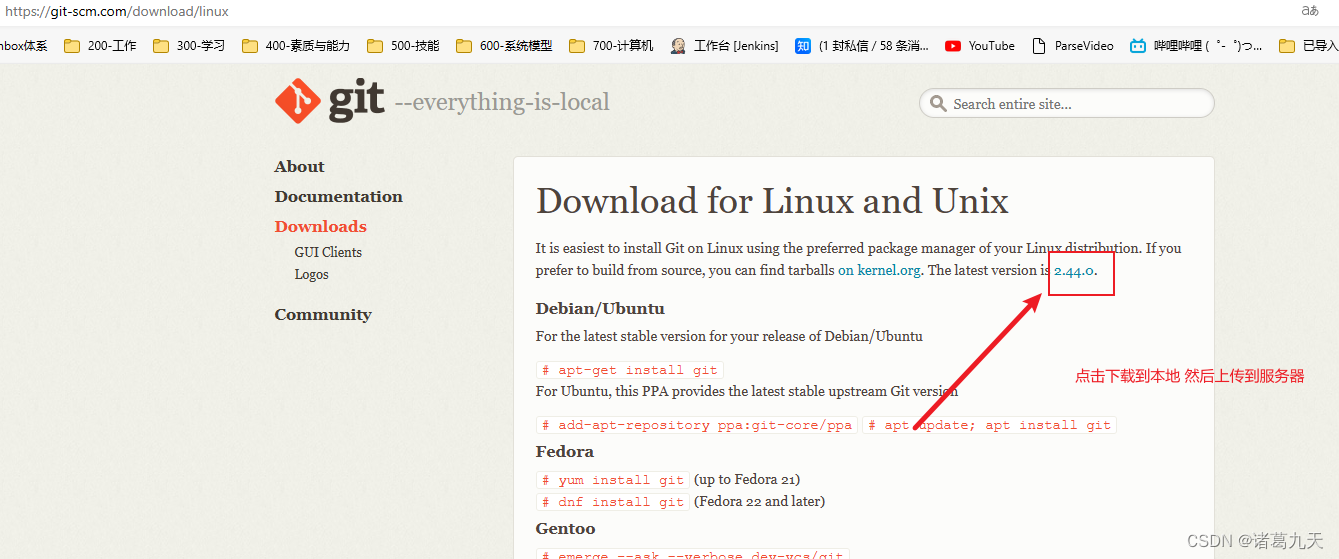
Task: Open the YouTube bookmark
Action: pos(980,45)
